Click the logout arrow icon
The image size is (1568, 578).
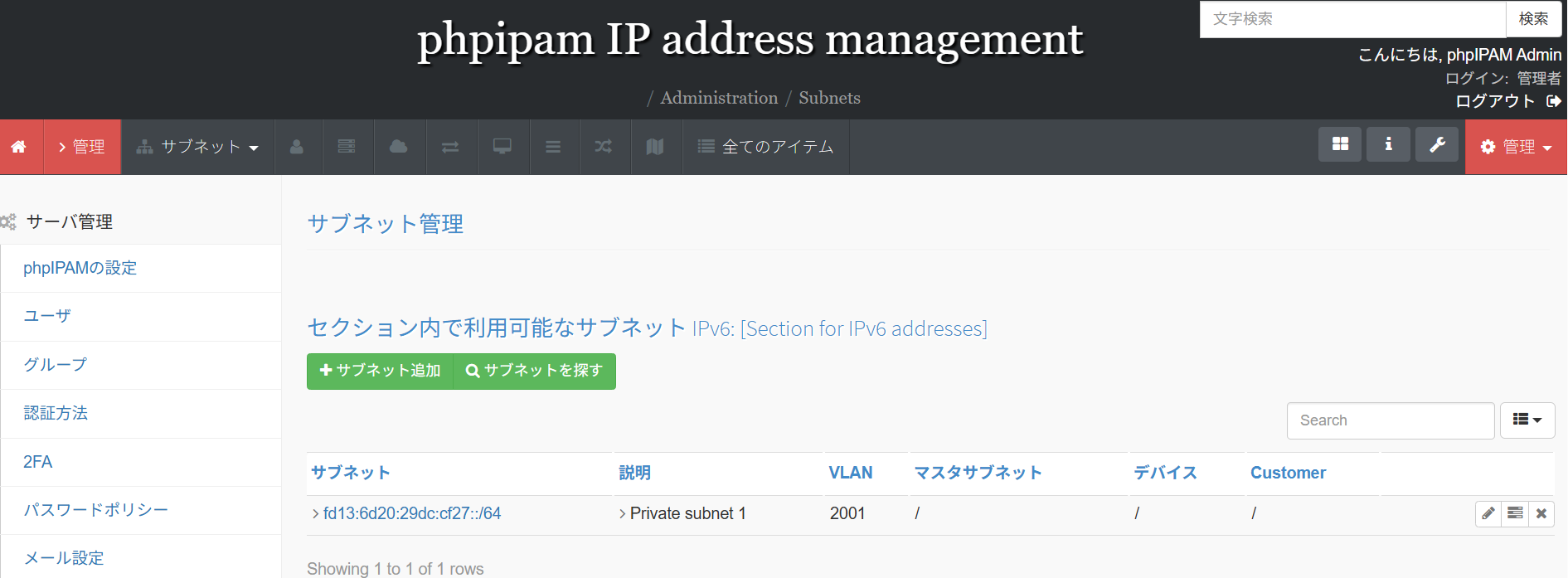[x=1554, y=101]
